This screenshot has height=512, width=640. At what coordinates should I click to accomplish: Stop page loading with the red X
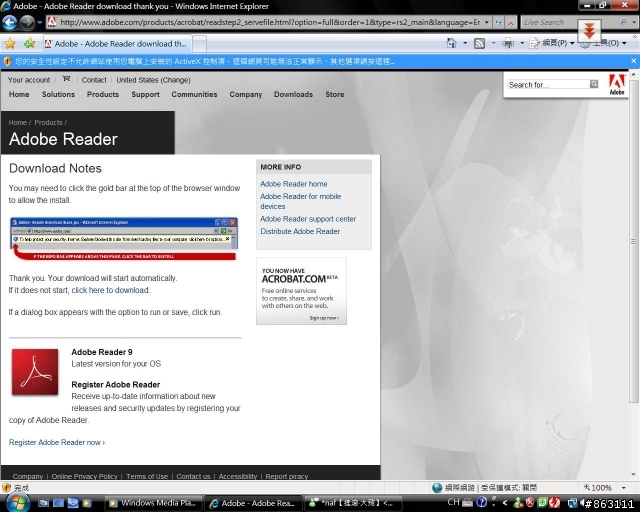(x=511, y=22)
